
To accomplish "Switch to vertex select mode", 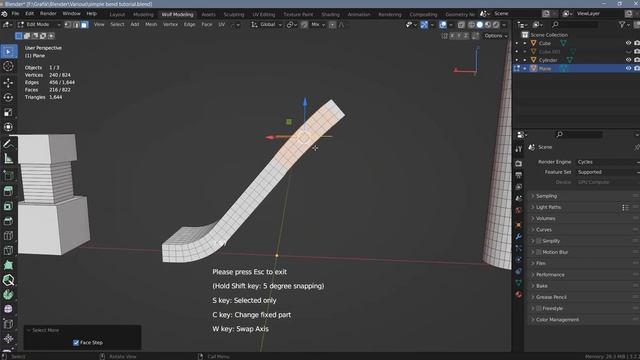I will point(68,24).
